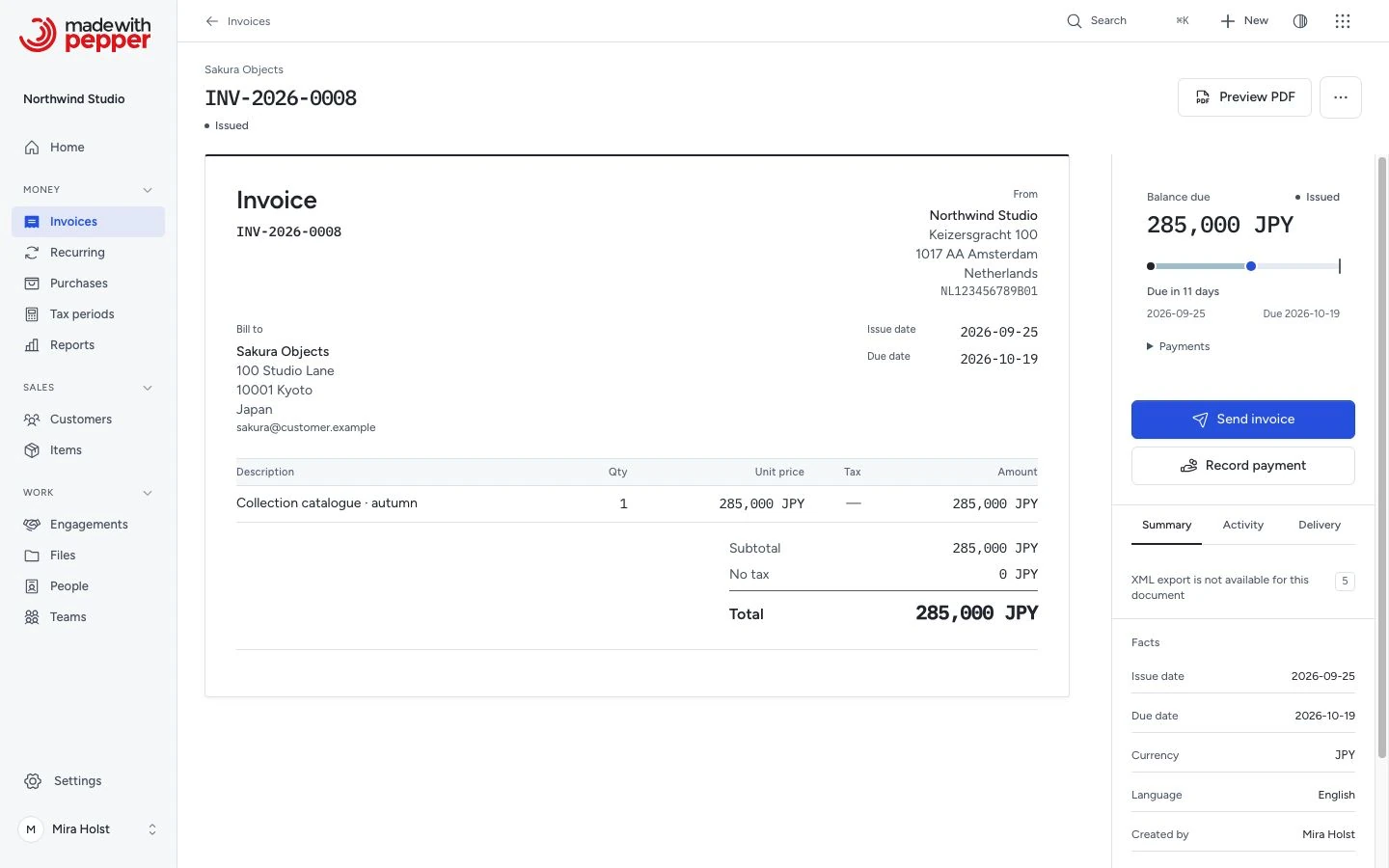Open the Items box icon
1389x868 pixels.
click(x=32, y=450)
